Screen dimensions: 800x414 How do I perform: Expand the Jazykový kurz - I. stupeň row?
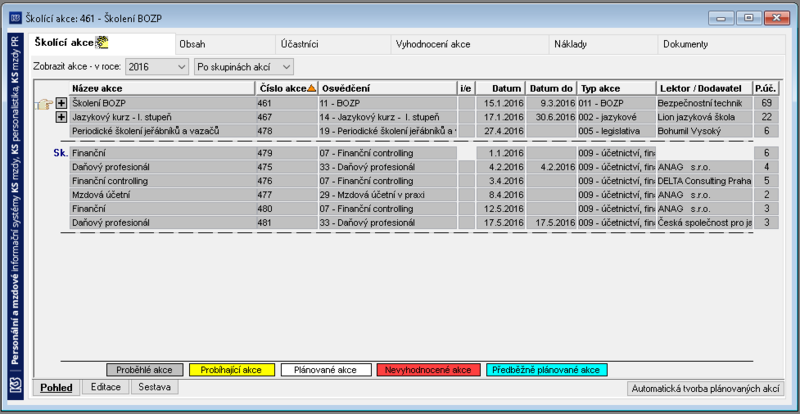(61, 117)
